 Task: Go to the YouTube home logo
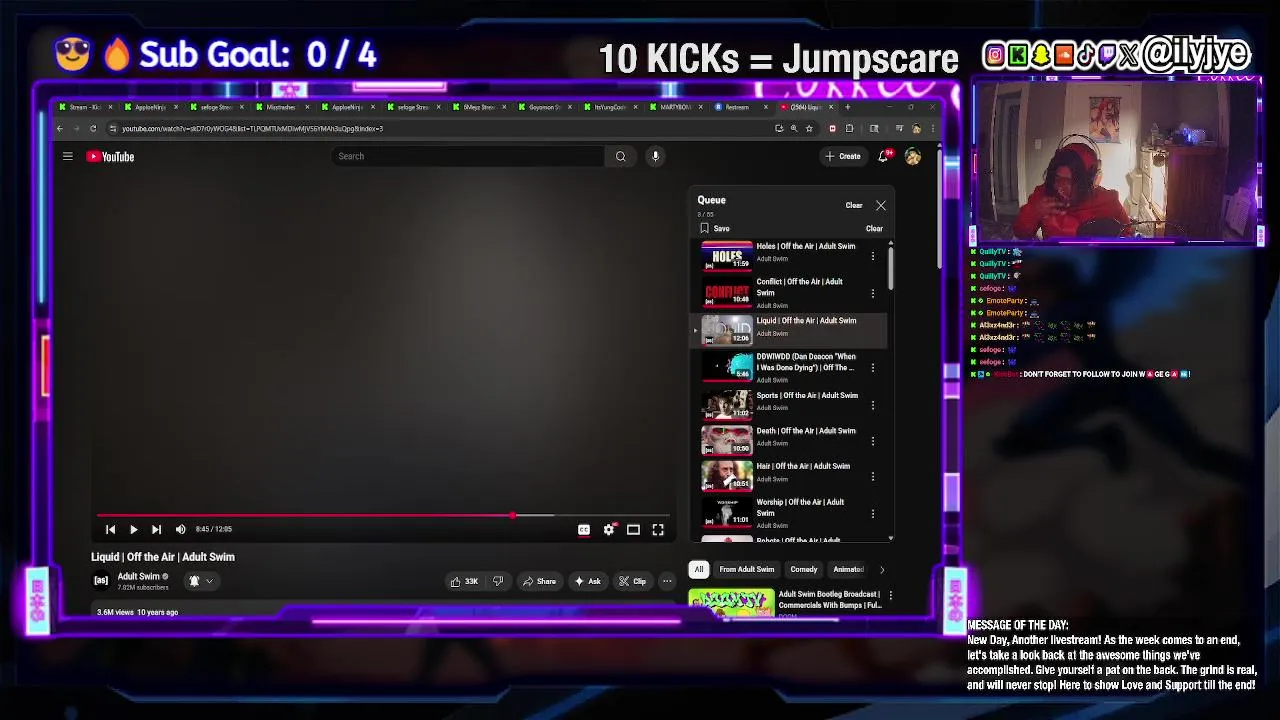click(110, 156)
